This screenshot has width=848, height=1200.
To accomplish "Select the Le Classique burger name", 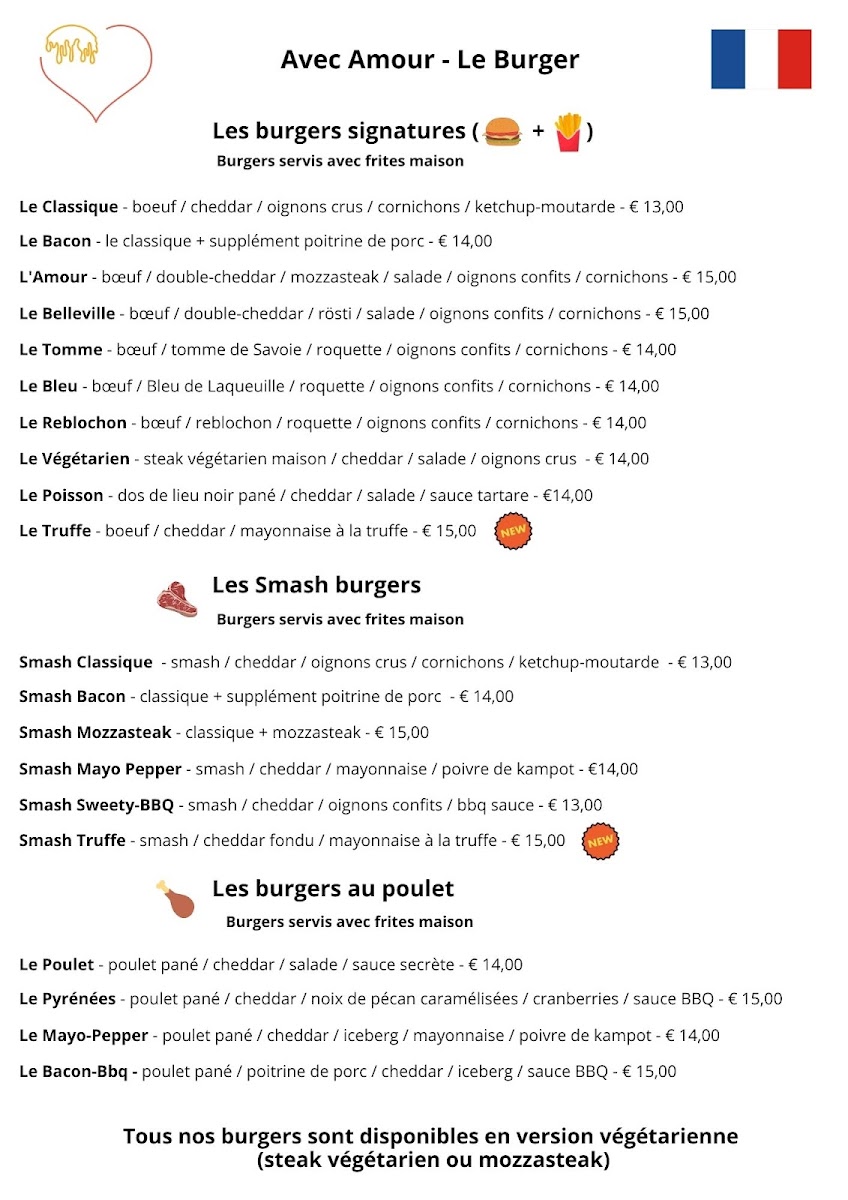I will tap(69, 207).
